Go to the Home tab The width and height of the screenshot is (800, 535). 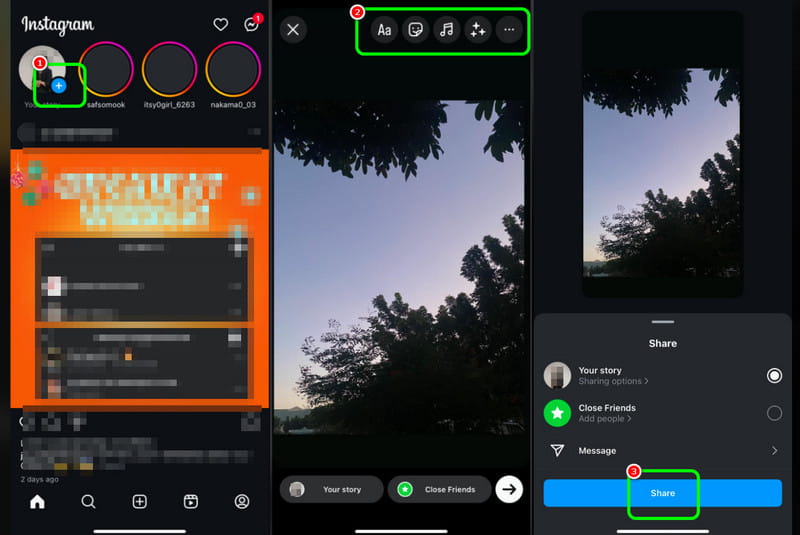(37, 502)
